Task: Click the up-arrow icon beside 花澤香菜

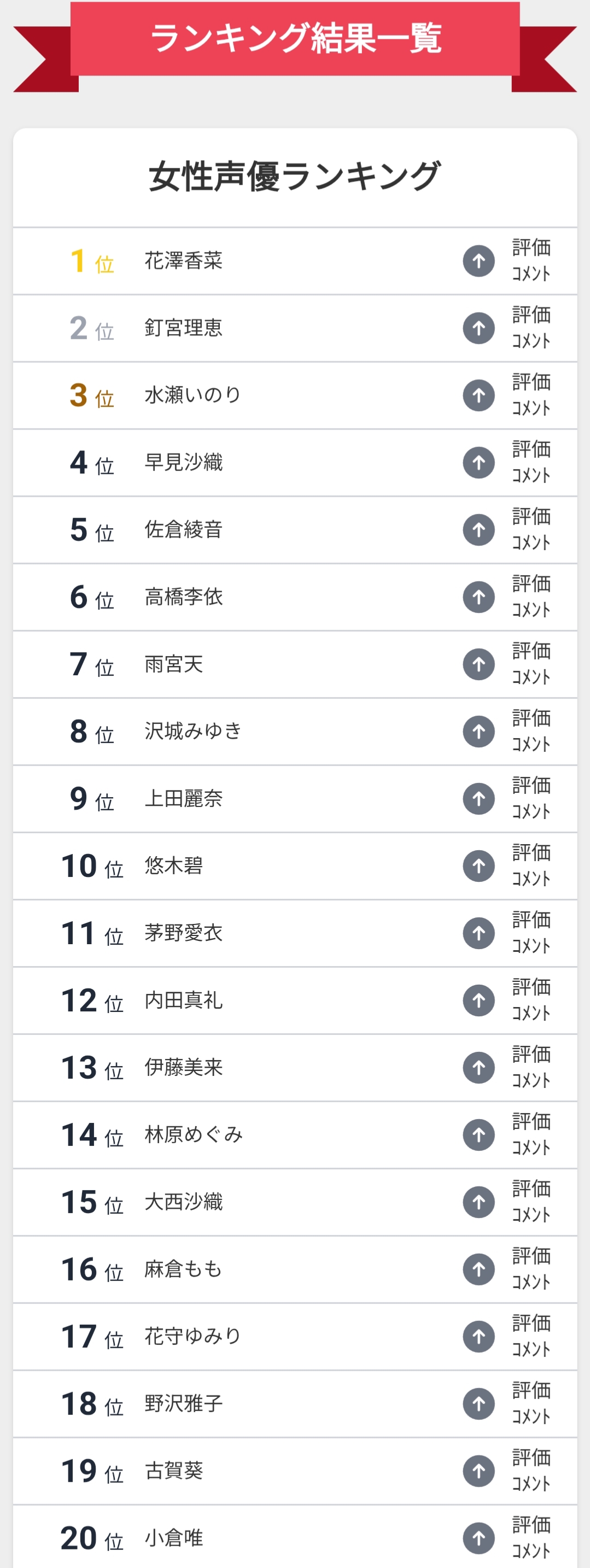Action: [478, 261]
